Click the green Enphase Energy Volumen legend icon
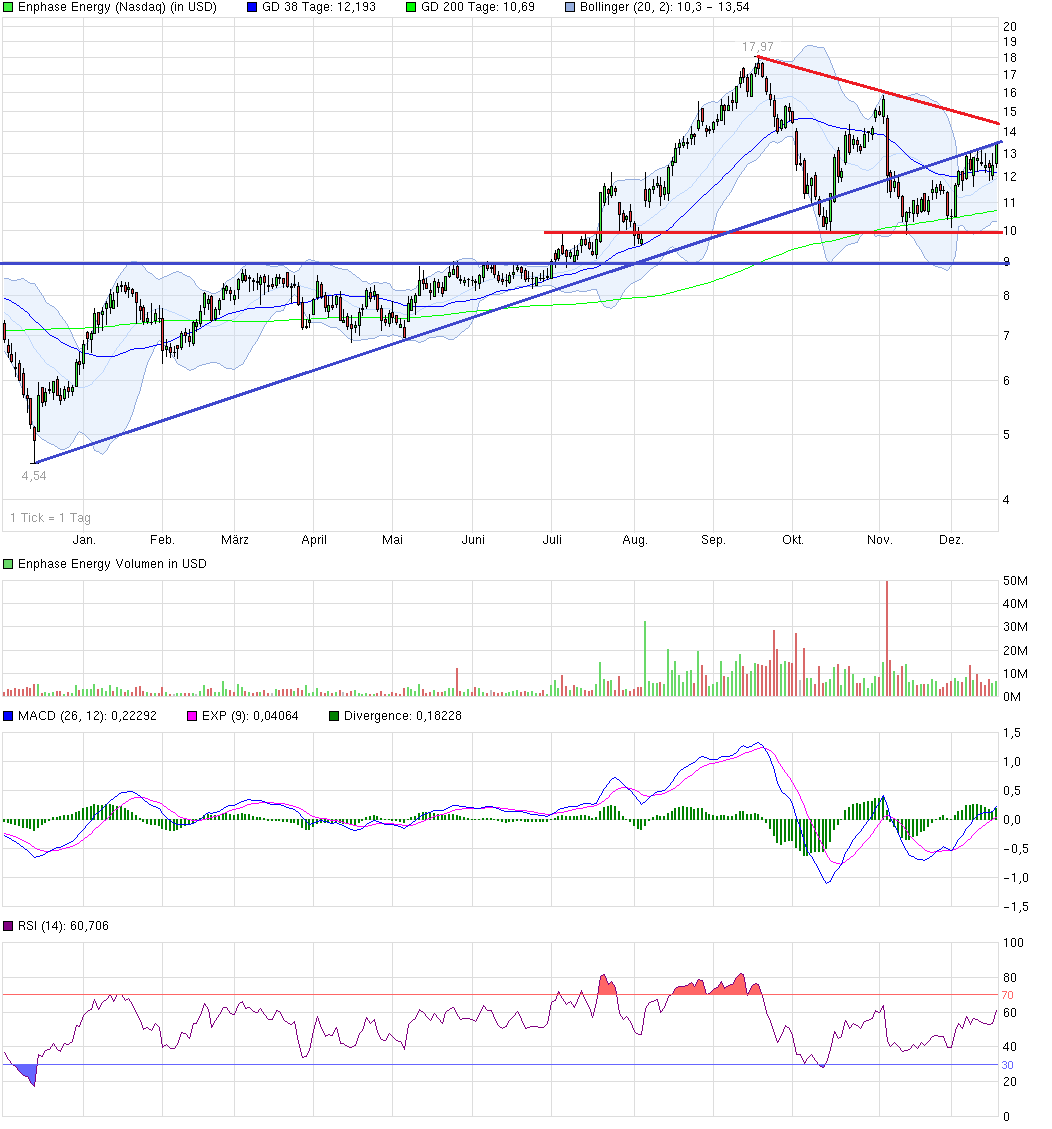The image size is (1052, 1129). coord(8,564)
